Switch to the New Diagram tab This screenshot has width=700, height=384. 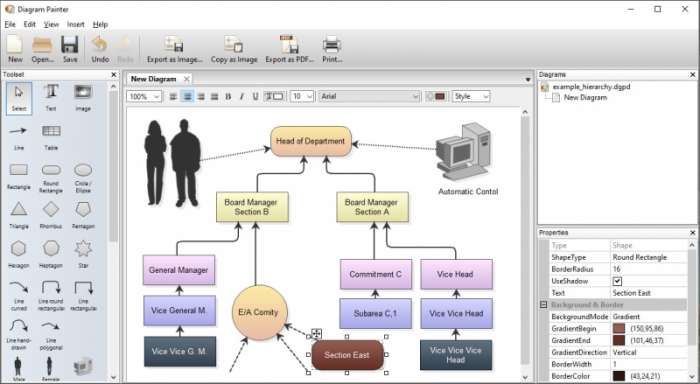(154, 79)
